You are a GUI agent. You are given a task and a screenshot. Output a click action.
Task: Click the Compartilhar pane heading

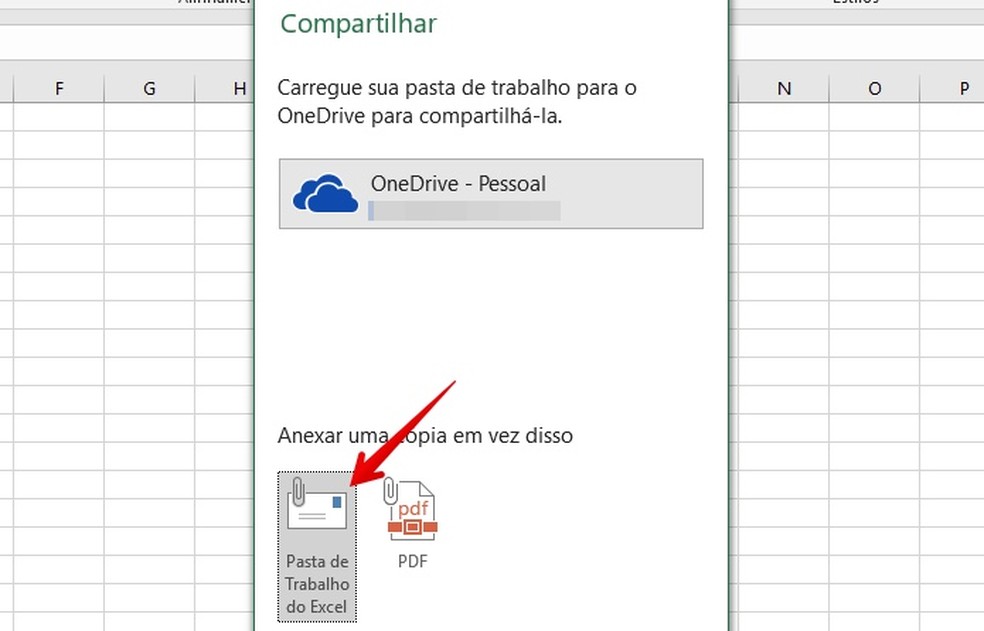click(x=357, y=23)
